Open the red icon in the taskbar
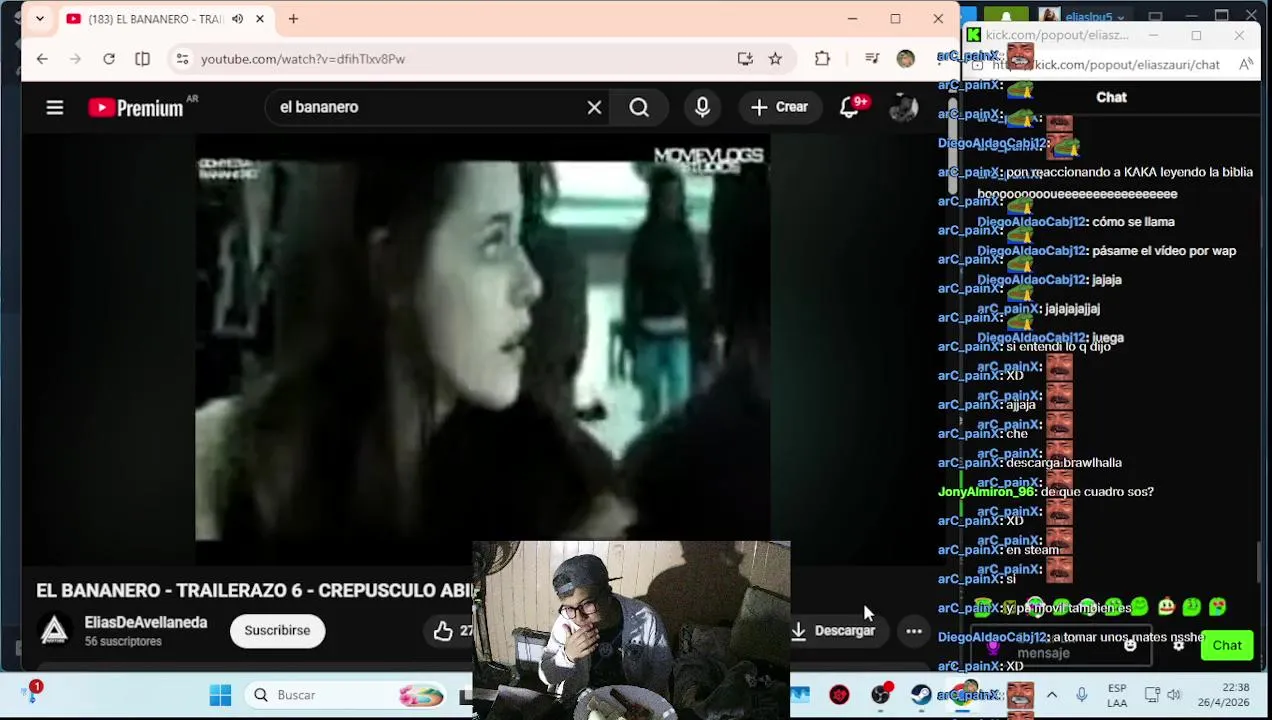This screenshot has height=720, width=1272. coord(839,695)
